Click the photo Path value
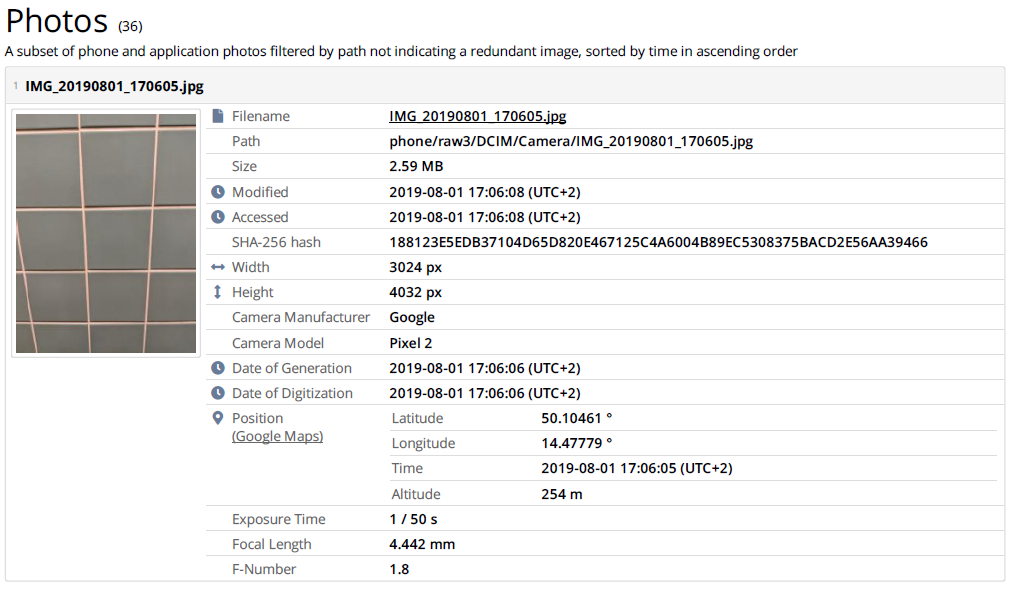Viewport: 1011px width, 591px height. (571, 141)
